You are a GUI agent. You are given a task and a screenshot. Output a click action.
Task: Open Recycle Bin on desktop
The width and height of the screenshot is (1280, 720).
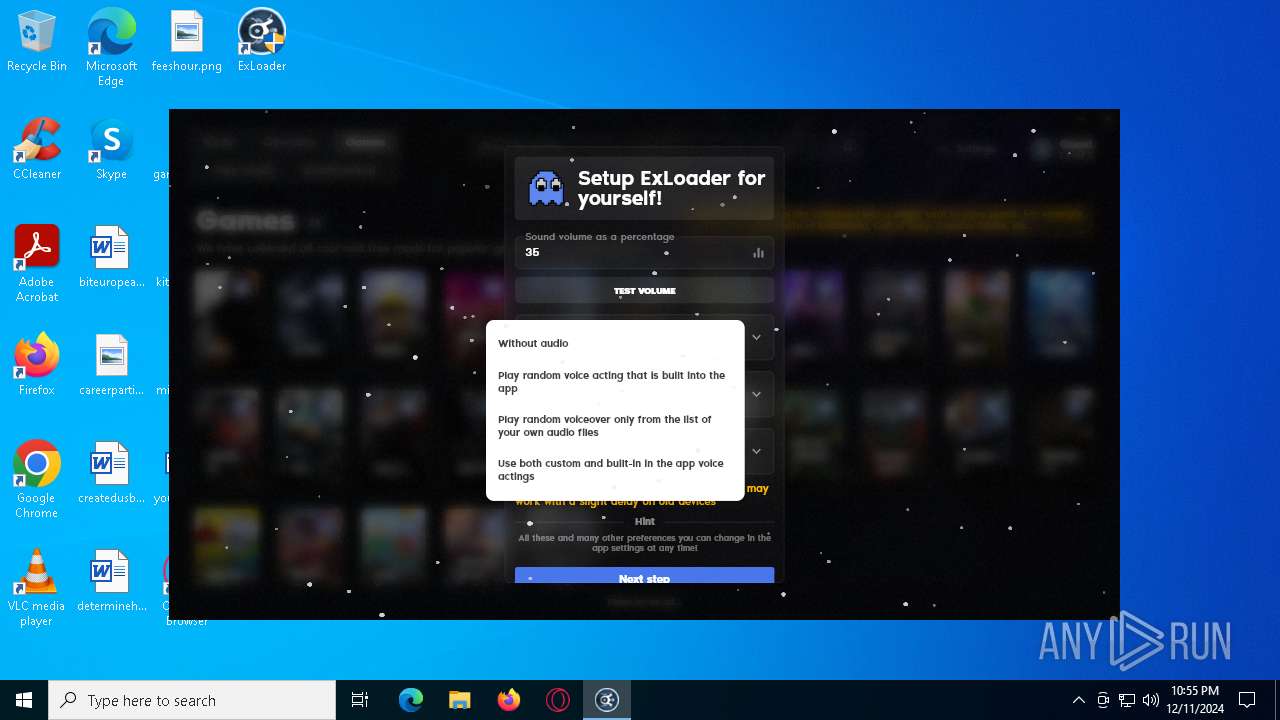(37, 42)
